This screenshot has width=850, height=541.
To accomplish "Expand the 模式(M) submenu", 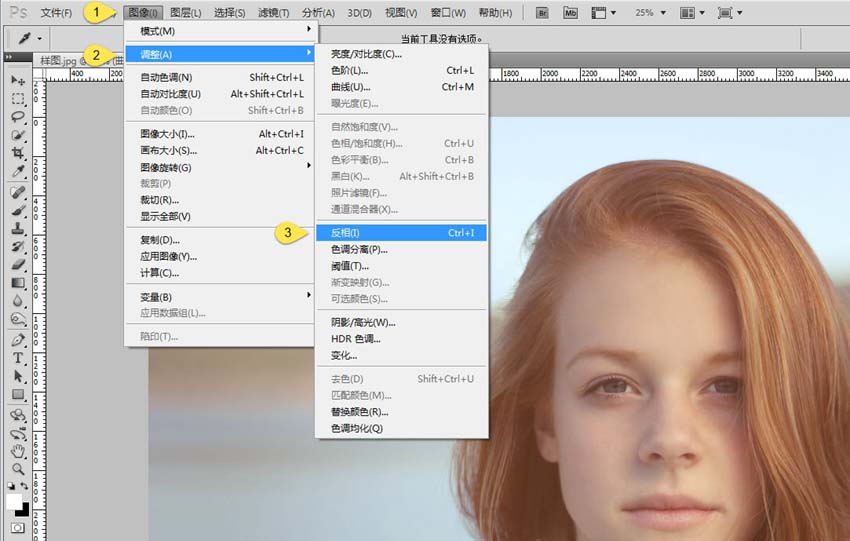I will click(x=220, y=31).
